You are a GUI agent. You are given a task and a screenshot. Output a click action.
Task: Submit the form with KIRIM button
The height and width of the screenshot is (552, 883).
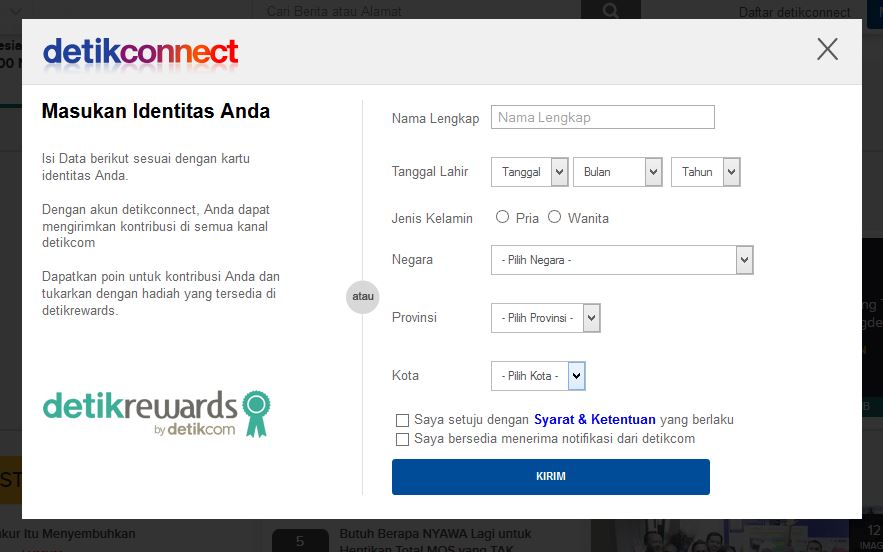(551, 477)
